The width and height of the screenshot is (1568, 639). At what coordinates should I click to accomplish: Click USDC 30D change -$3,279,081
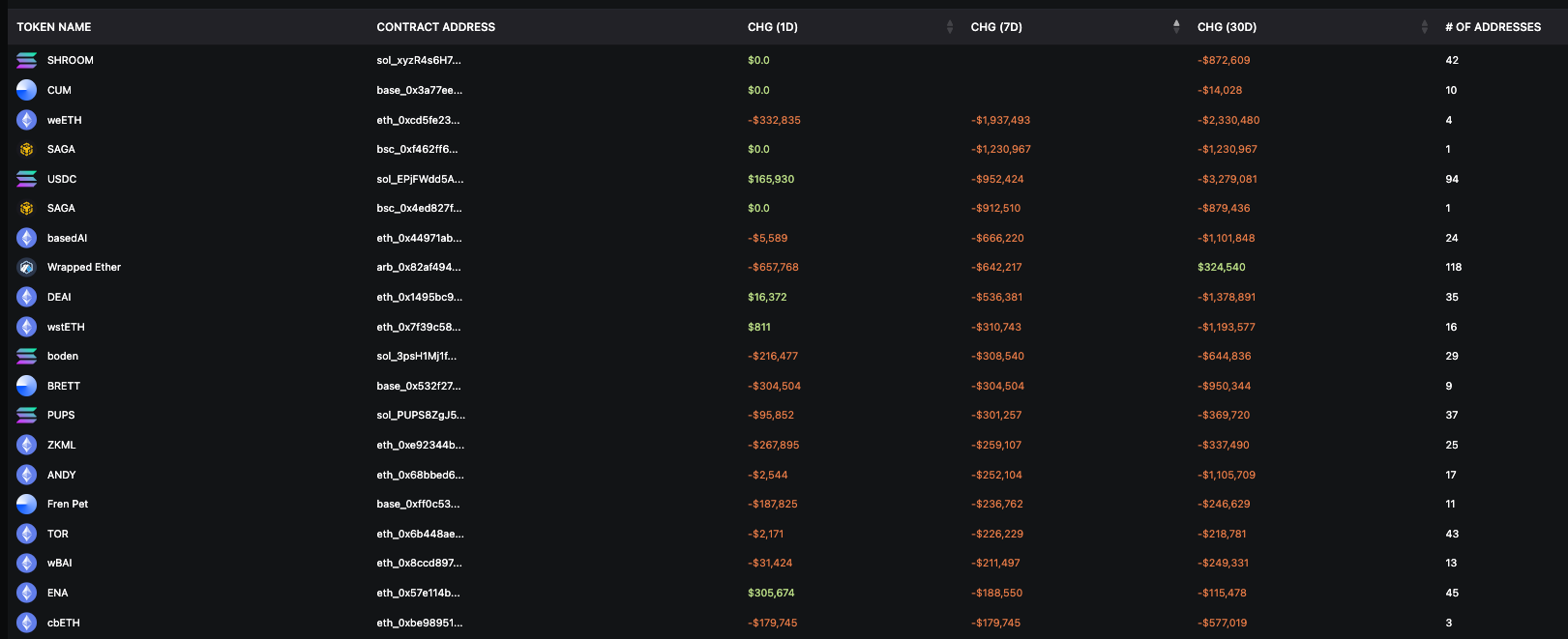coord(1228,179)
